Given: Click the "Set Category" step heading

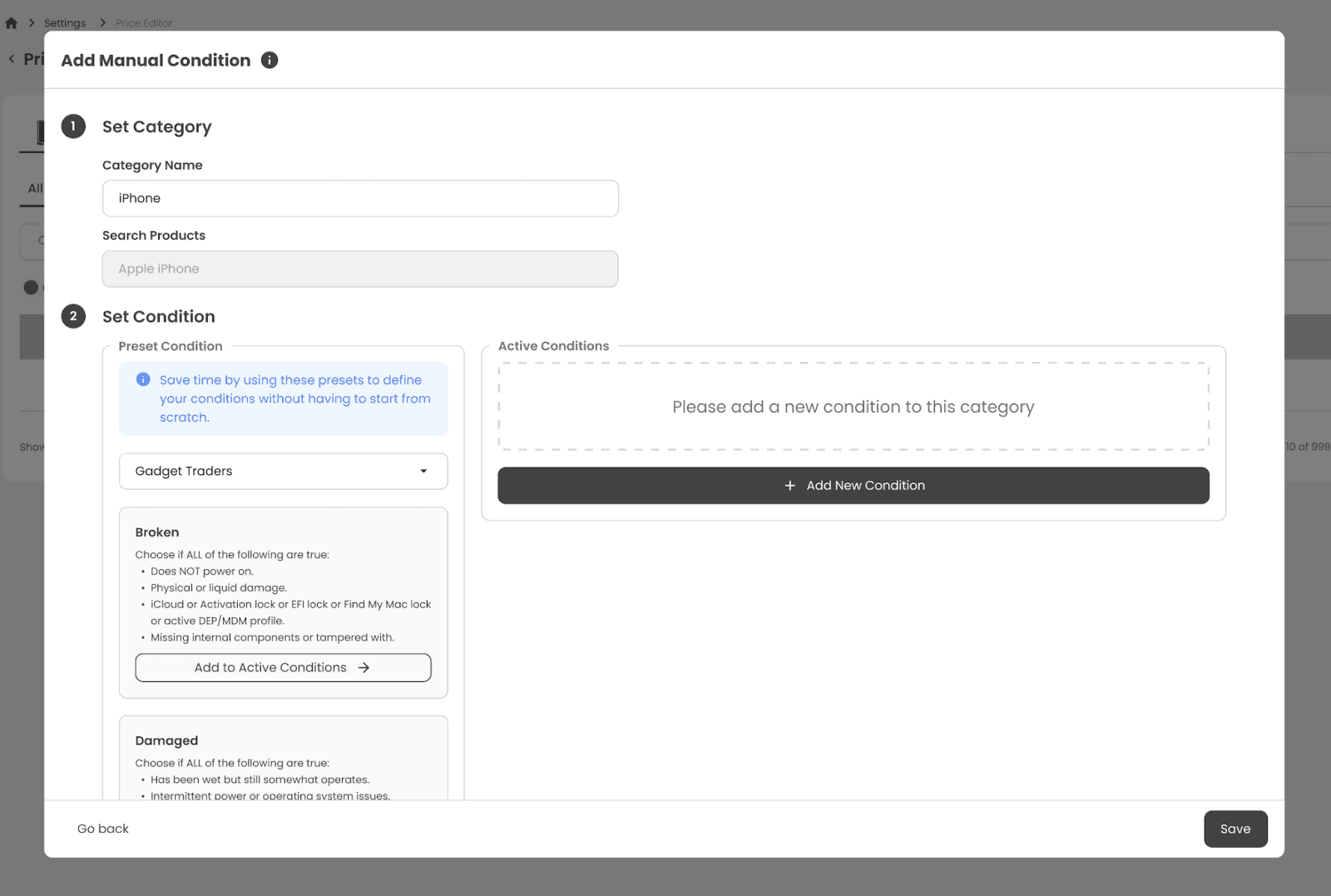Looking at the screenshot, I should pos(157,126).
